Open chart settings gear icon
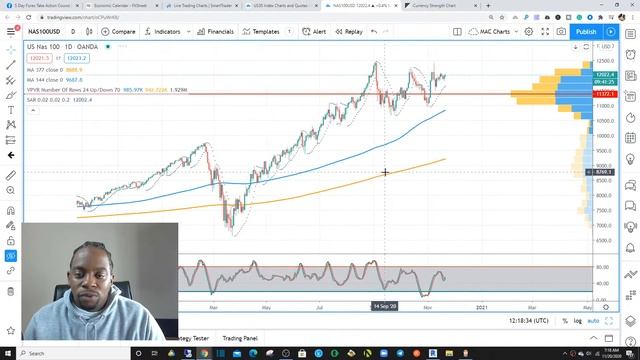640x360 pixels. (529, 32)
